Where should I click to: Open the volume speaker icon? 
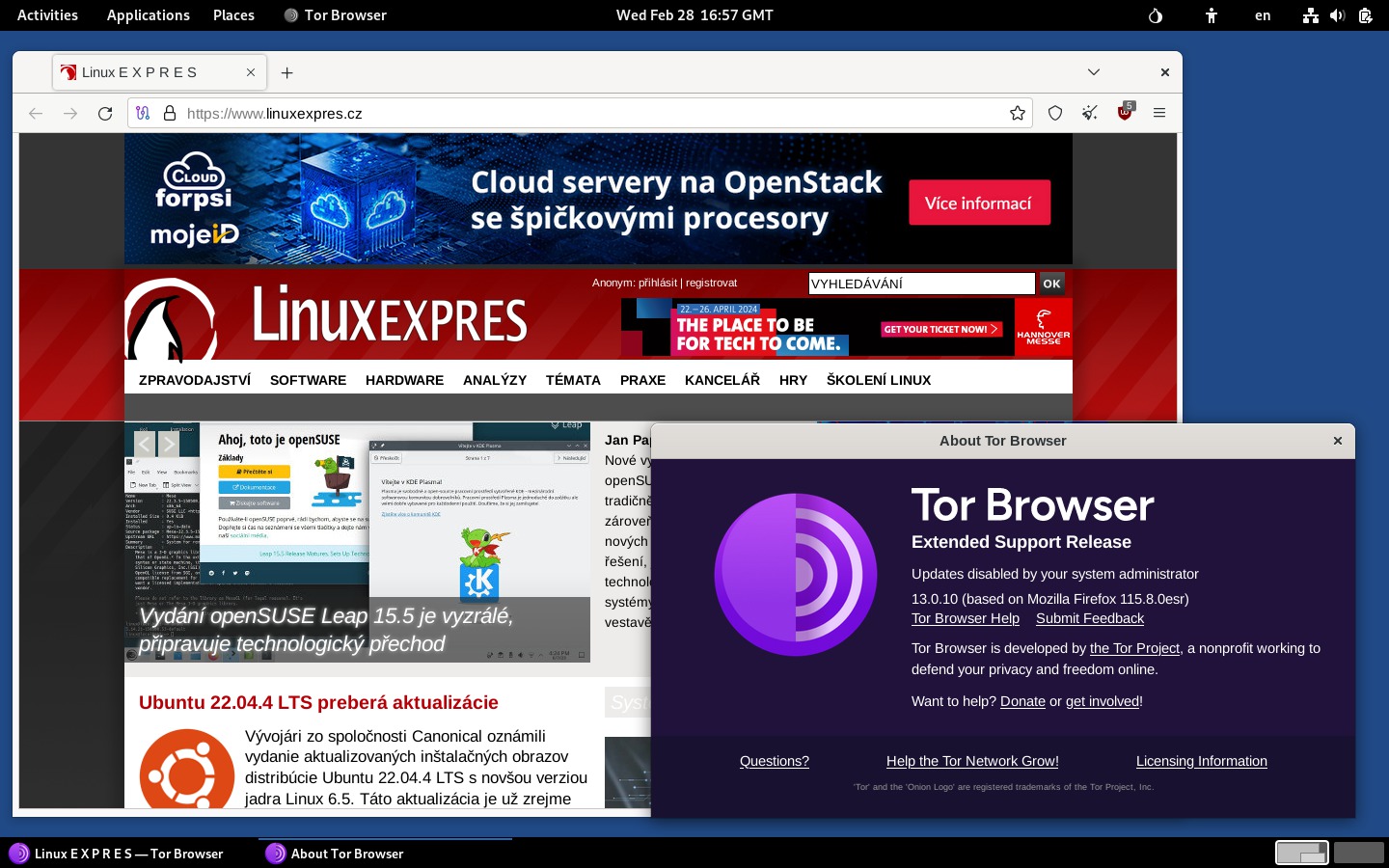[1337, 15]
